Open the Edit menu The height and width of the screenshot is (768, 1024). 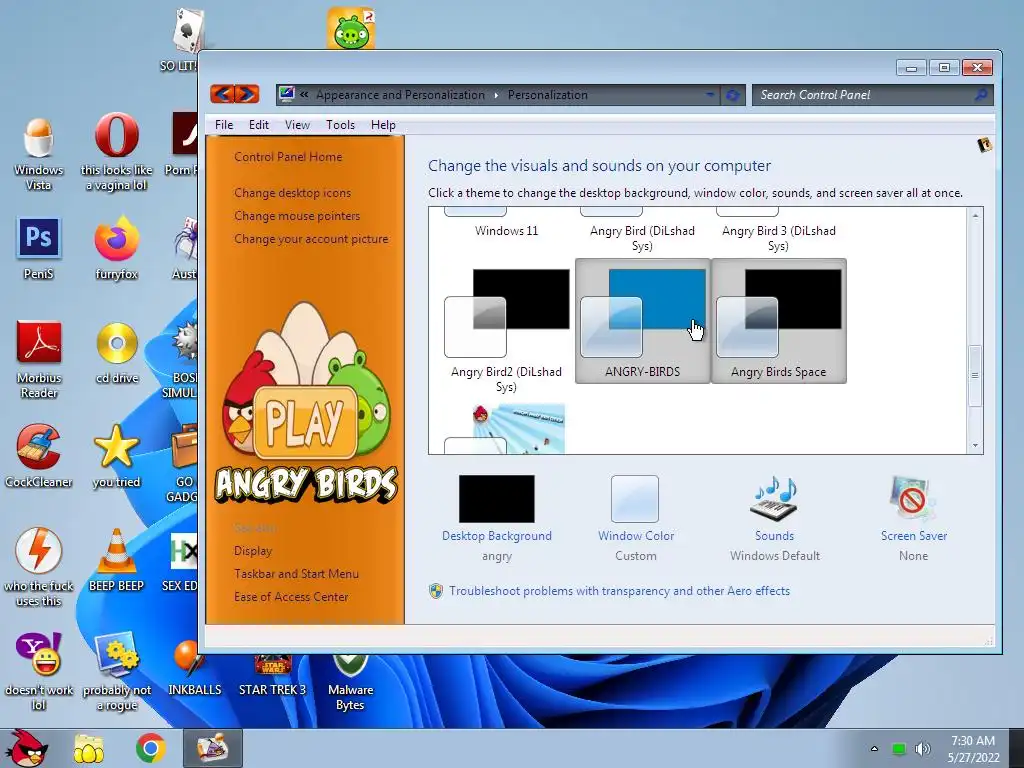coord(259,125)
